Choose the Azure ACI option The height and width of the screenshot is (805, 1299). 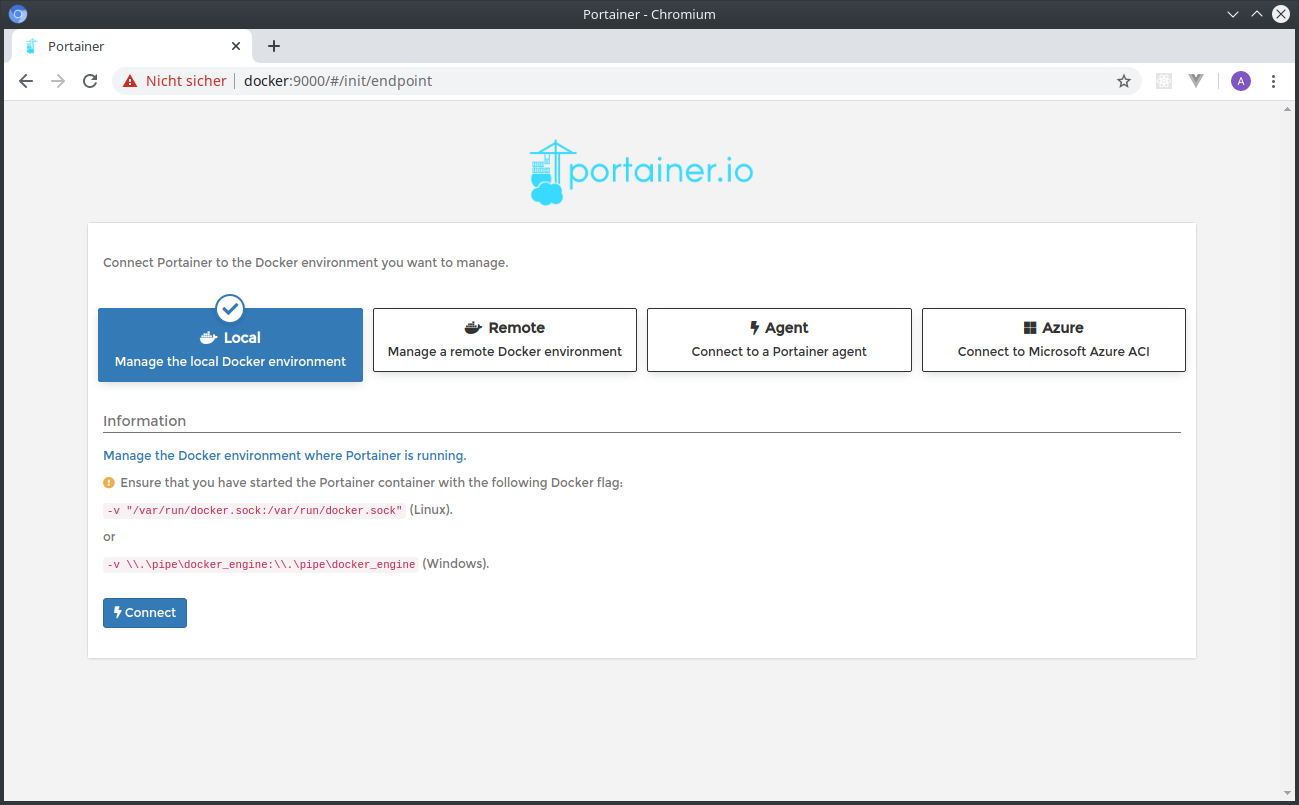coord(1053,340)
